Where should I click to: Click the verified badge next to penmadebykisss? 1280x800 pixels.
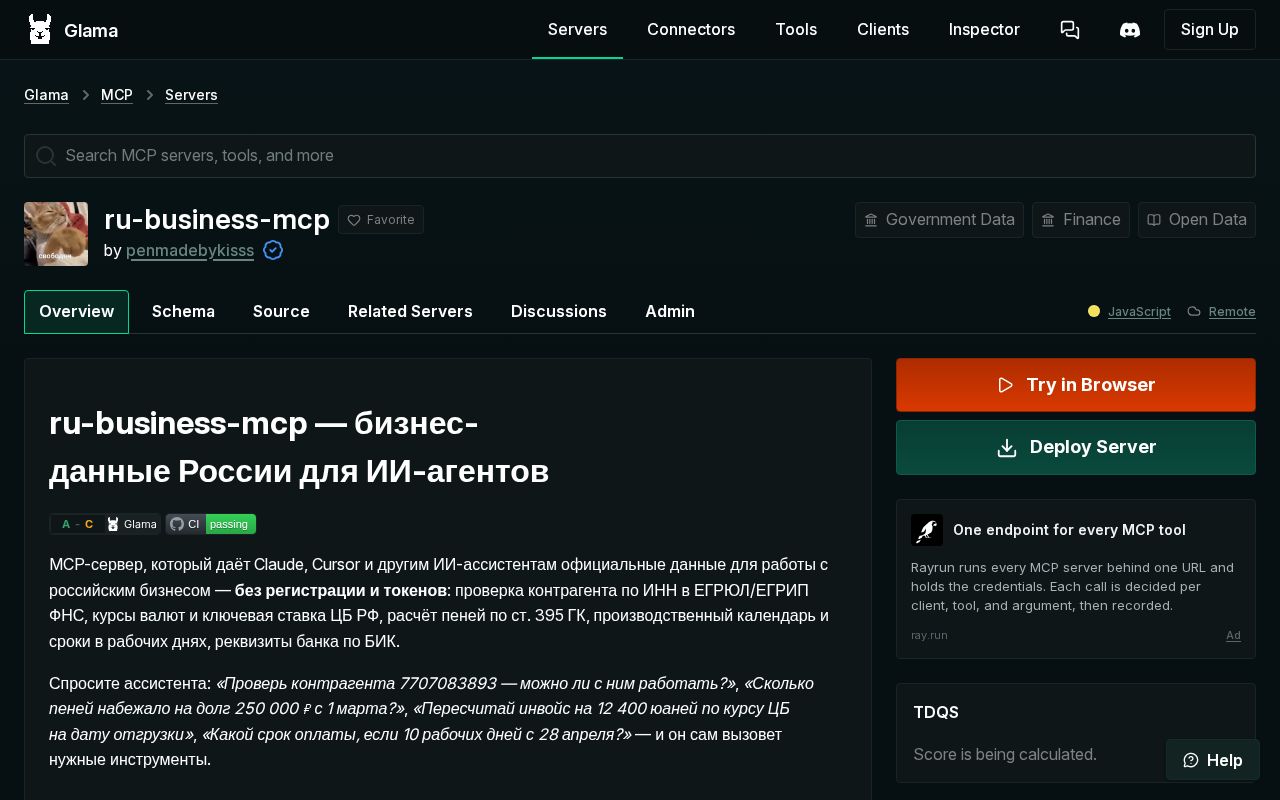[273, 250]
